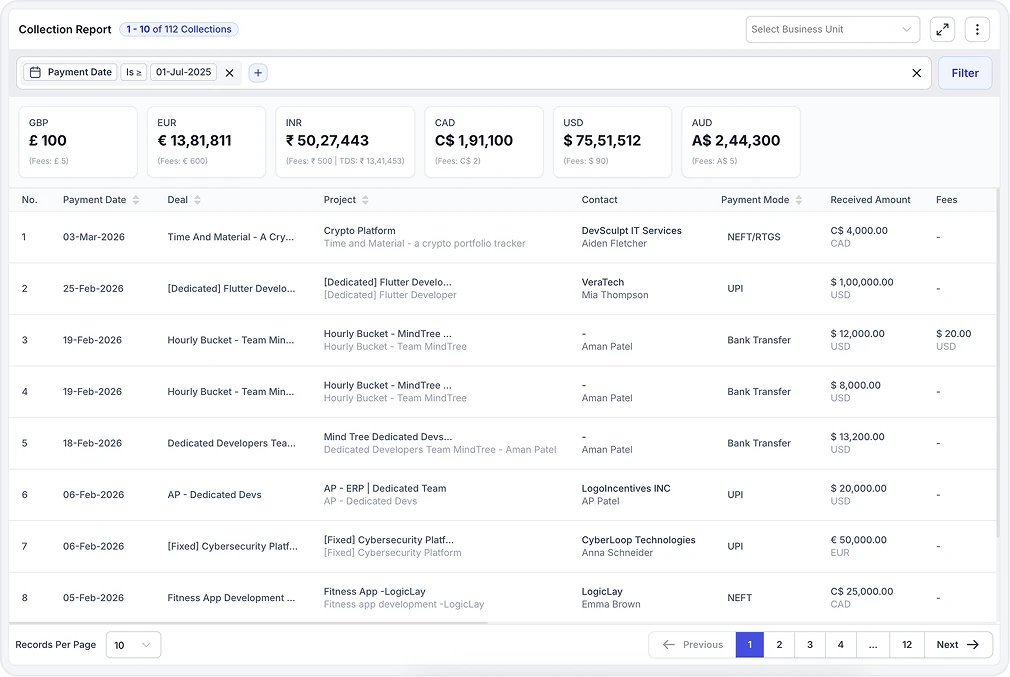This screenshot has width=1010, height=677.
Task: Click the date 18-Feb-2026
Action: pyautogui.click(x=92, y=443)
